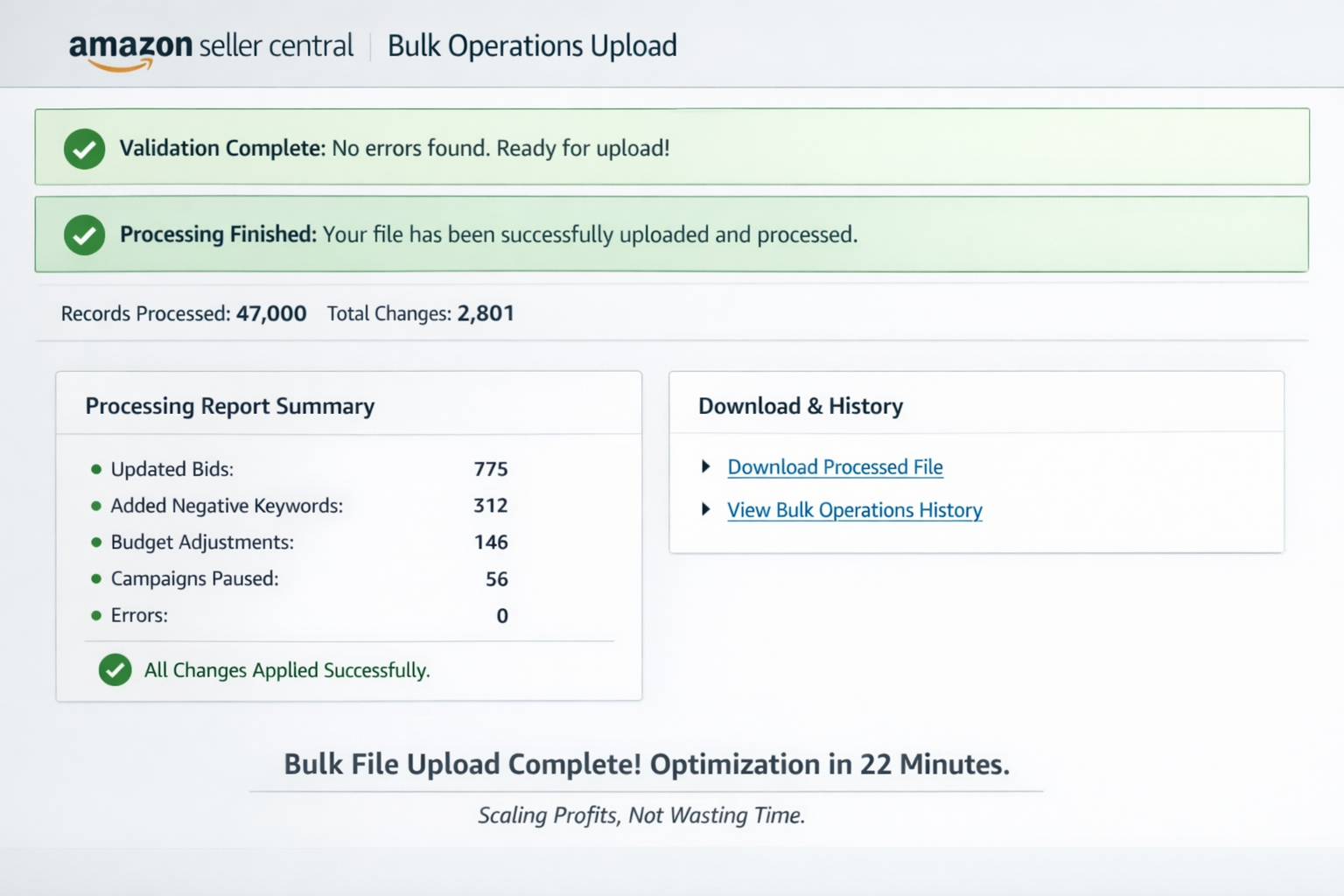Toggle the All Changes Applied Successfully status row
This screenshot has width=1344, height=896.
pos(287,669)
